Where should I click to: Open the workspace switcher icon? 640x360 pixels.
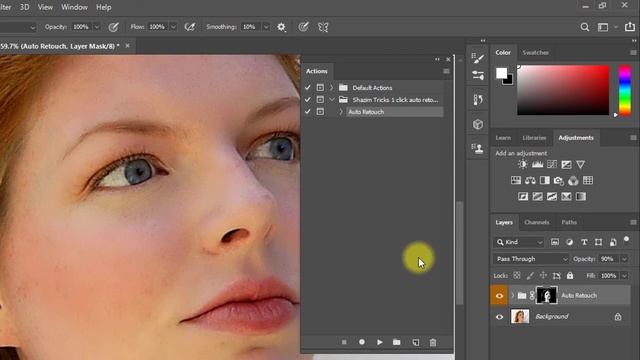pyautogui.click(x=603, y=27)
